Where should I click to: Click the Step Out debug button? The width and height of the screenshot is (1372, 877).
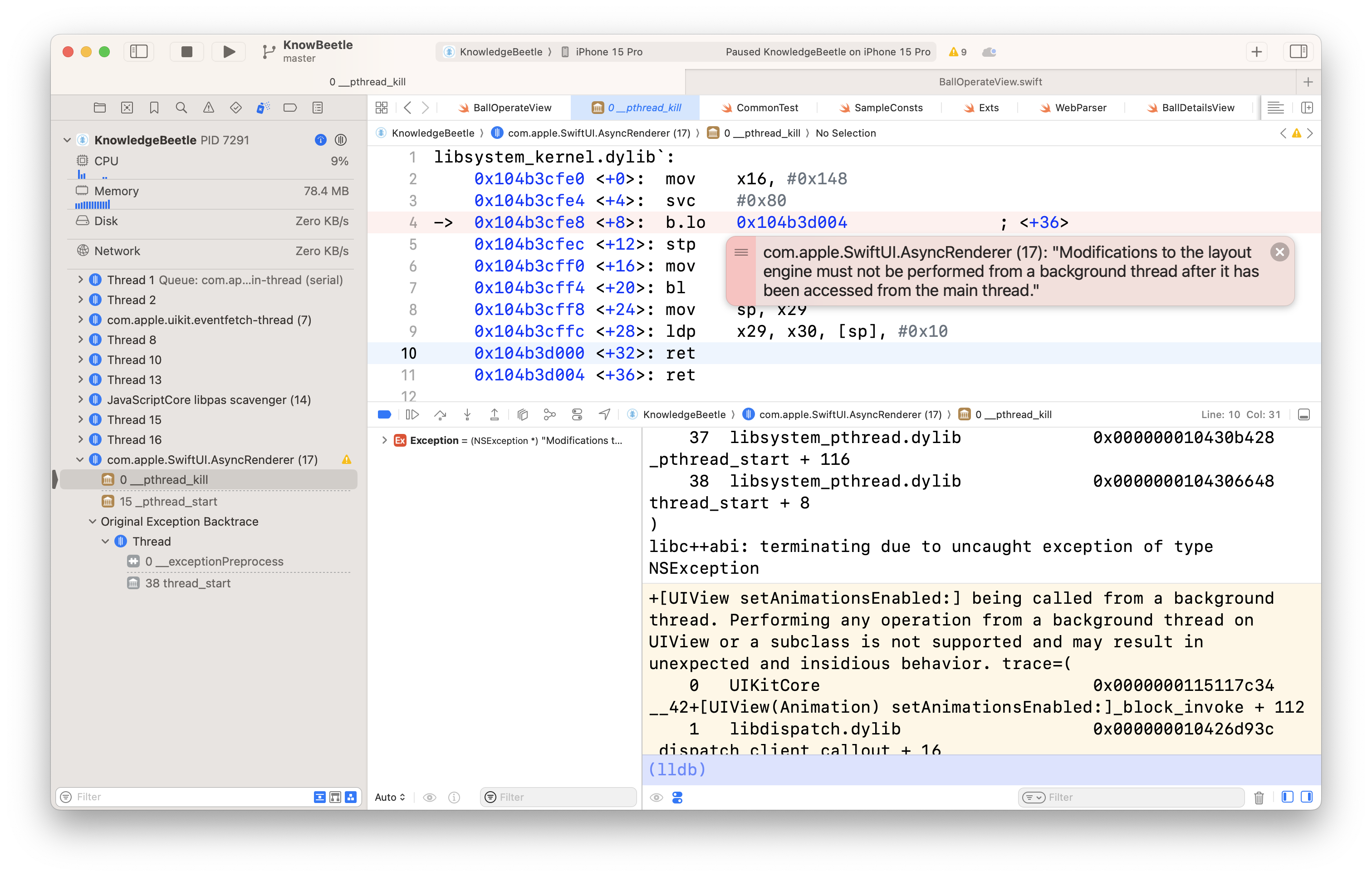pyautogui.click(x=495, y=414)
